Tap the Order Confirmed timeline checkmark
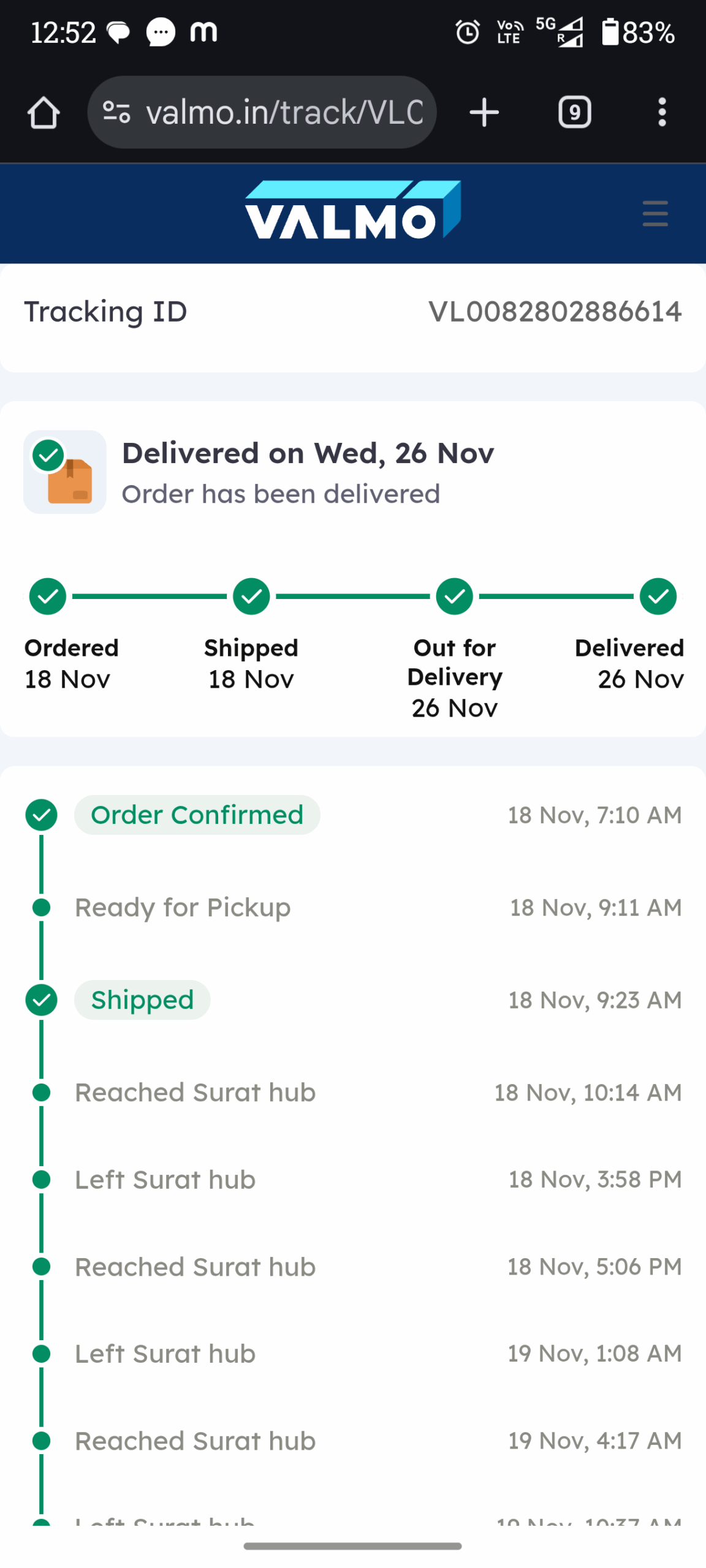706x1568 pixels. point(42,815)
